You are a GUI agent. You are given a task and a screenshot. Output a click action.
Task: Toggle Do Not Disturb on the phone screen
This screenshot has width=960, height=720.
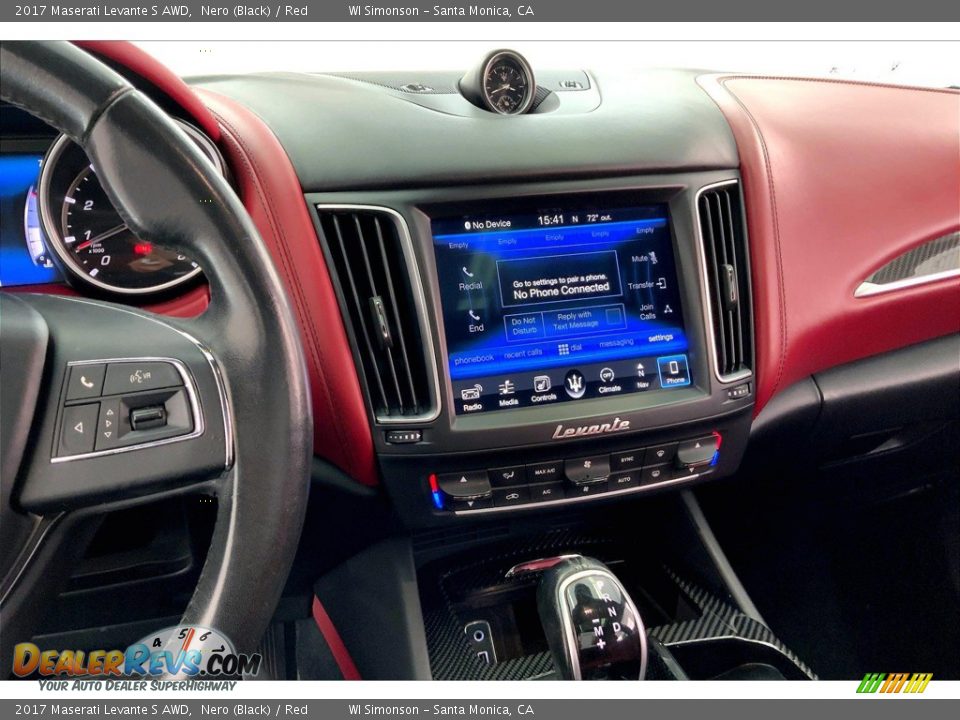coord(523,326)
